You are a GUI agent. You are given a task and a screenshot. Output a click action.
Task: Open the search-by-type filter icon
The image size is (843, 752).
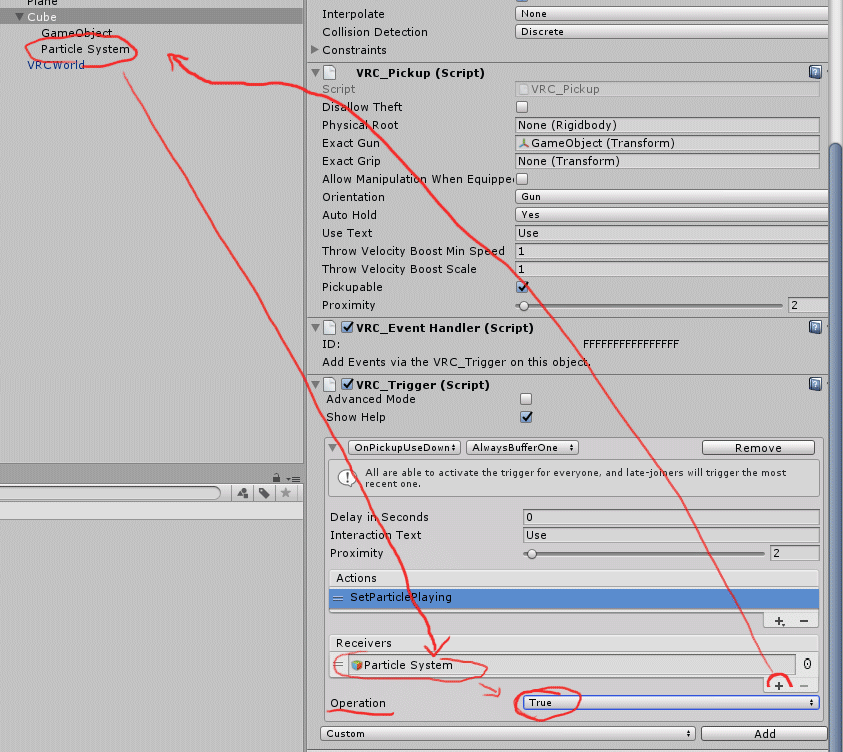pos(242,493)
